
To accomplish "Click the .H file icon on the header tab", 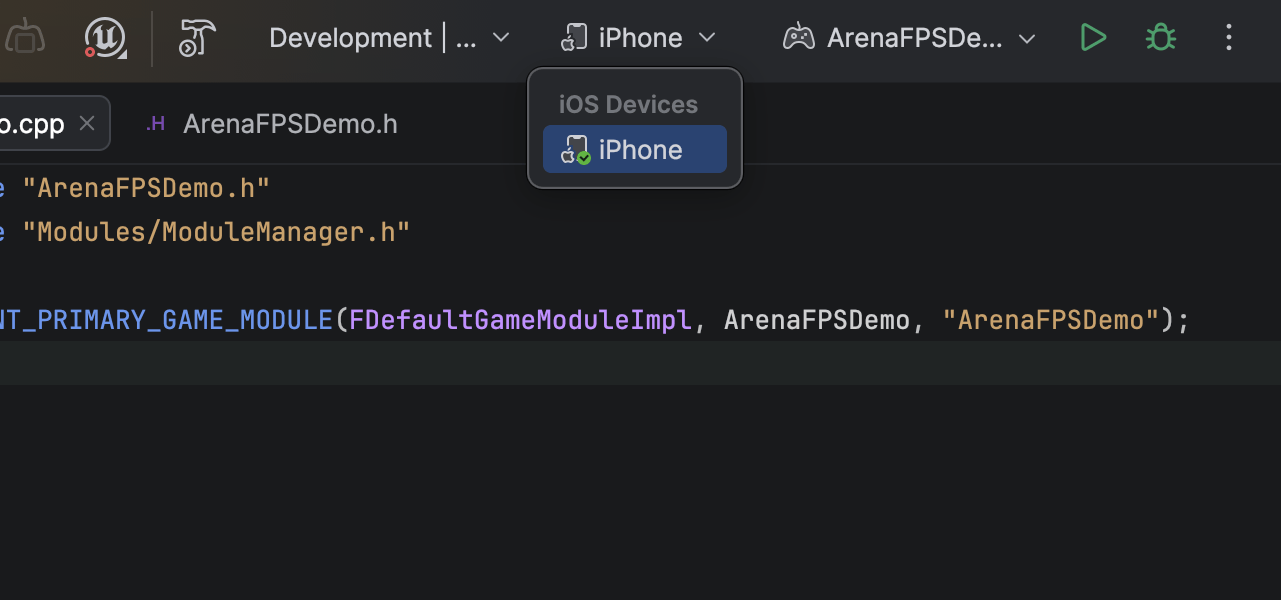I will pyautogui.click(x=155, y=124).
